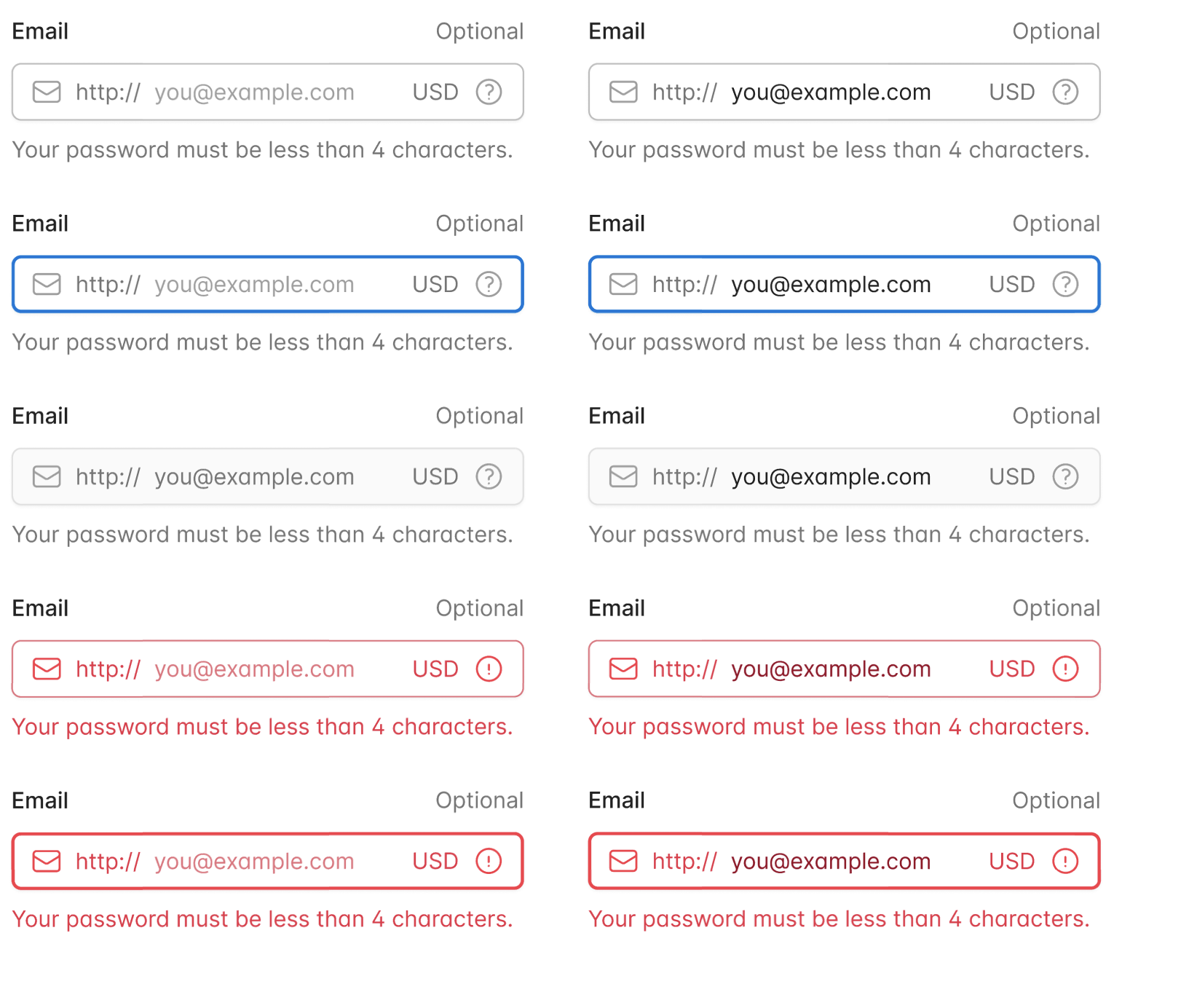Focus the blue-outlined email input with dark text
Screen dimensions: 1197x1008
845,284
